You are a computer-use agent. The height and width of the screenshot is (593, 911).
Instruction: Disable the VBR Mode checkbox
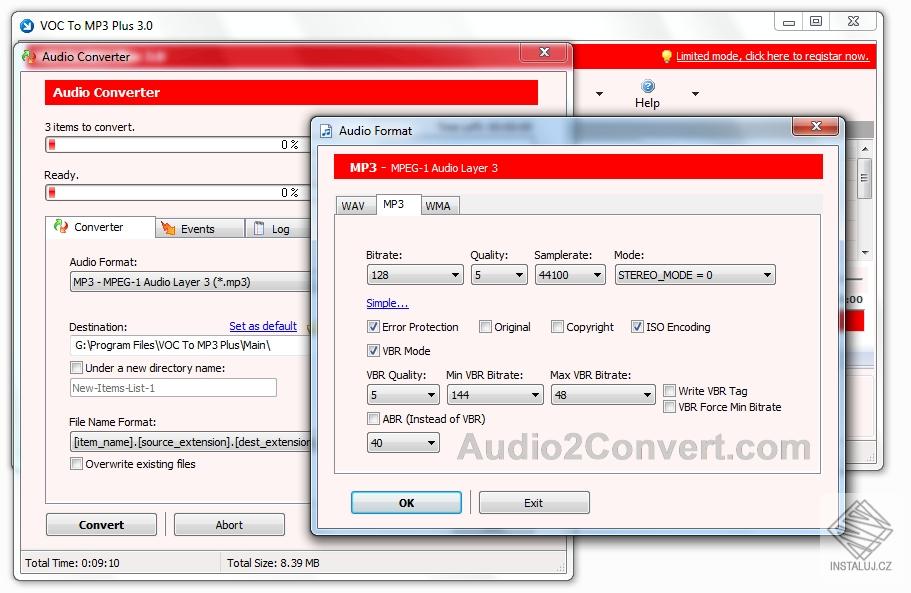[x=373, y=351]
